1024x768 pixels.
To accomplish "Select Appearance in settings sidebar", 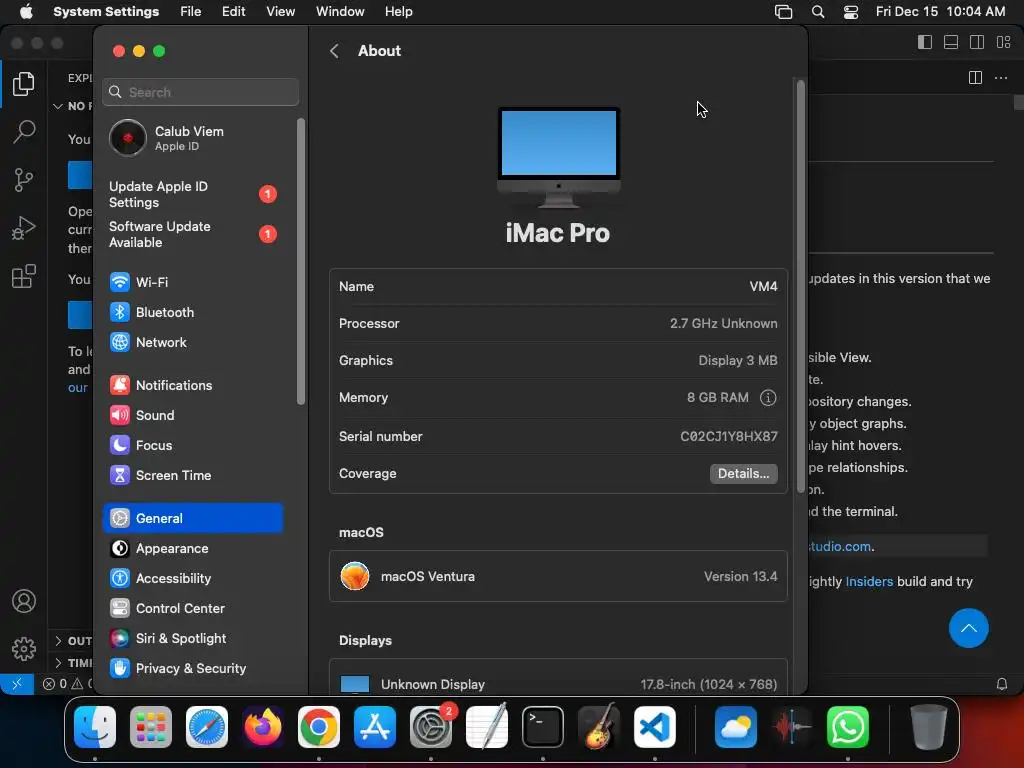I will [193, 549].
